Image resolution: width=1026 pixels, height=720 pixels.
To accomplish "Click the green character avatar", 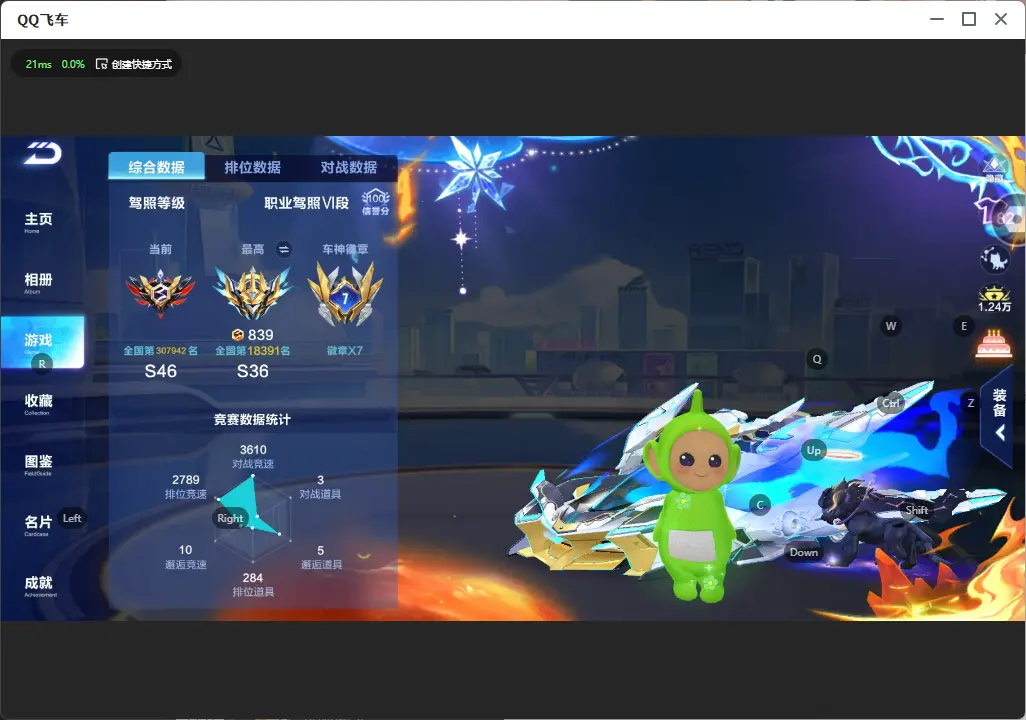I will (696, 497).
